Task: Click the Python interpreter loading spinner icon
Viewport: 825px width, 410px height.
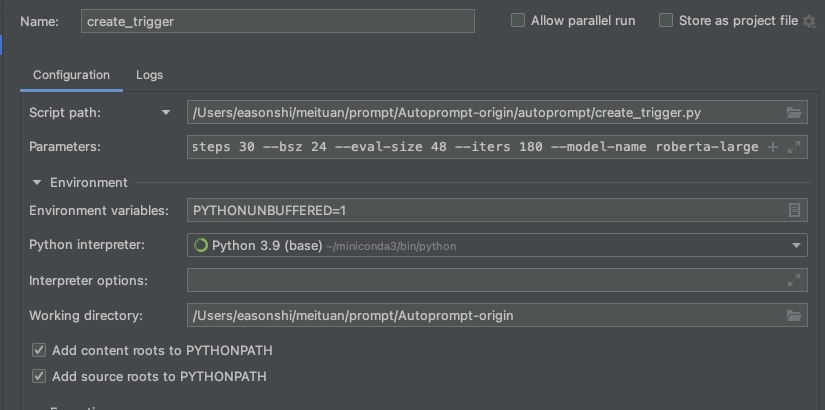Action: tap(200, 245)
